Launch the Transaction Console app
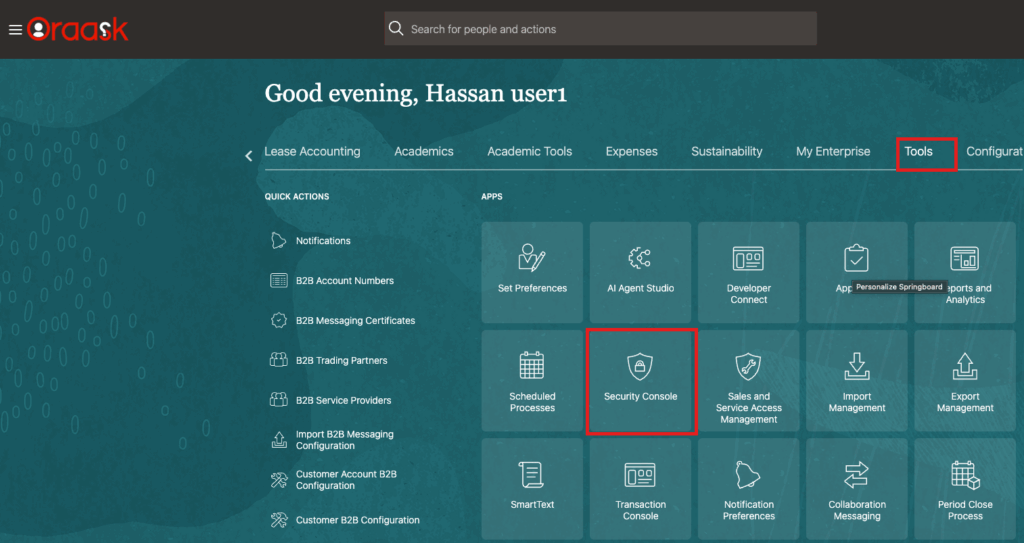 [x=641, y=489]
